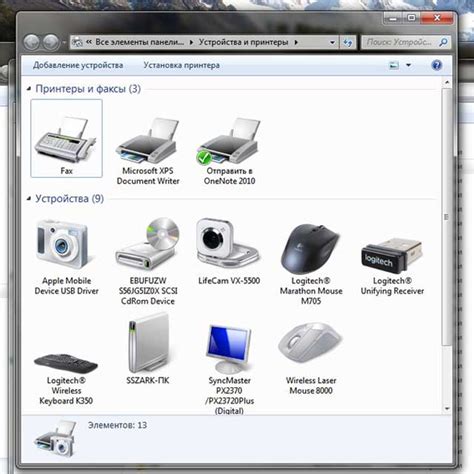Select the SyncMaster monitor icon

229,368
